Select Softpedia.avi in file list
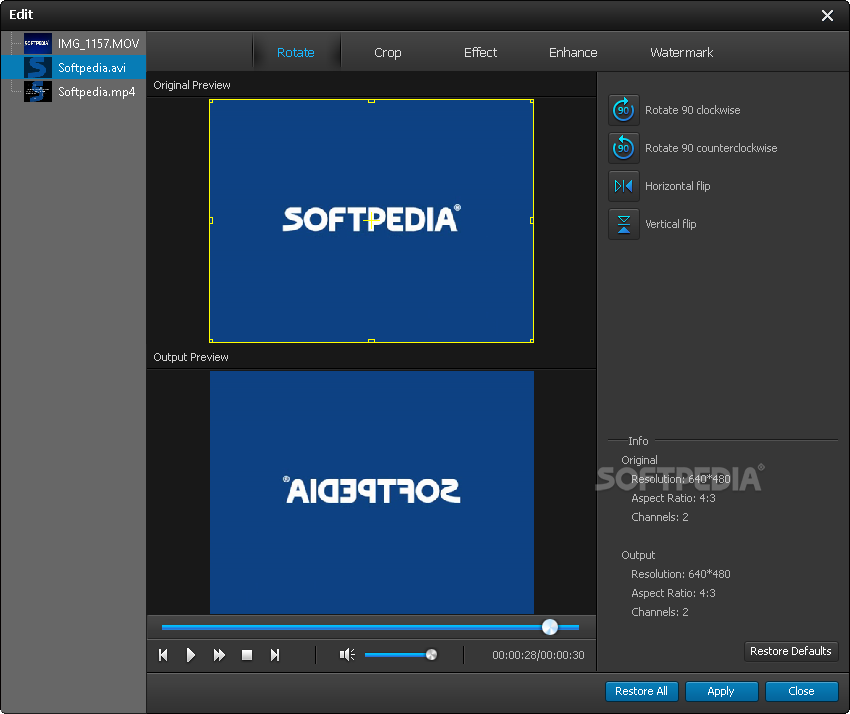850x714 pixels. click(x=74, y=67)
